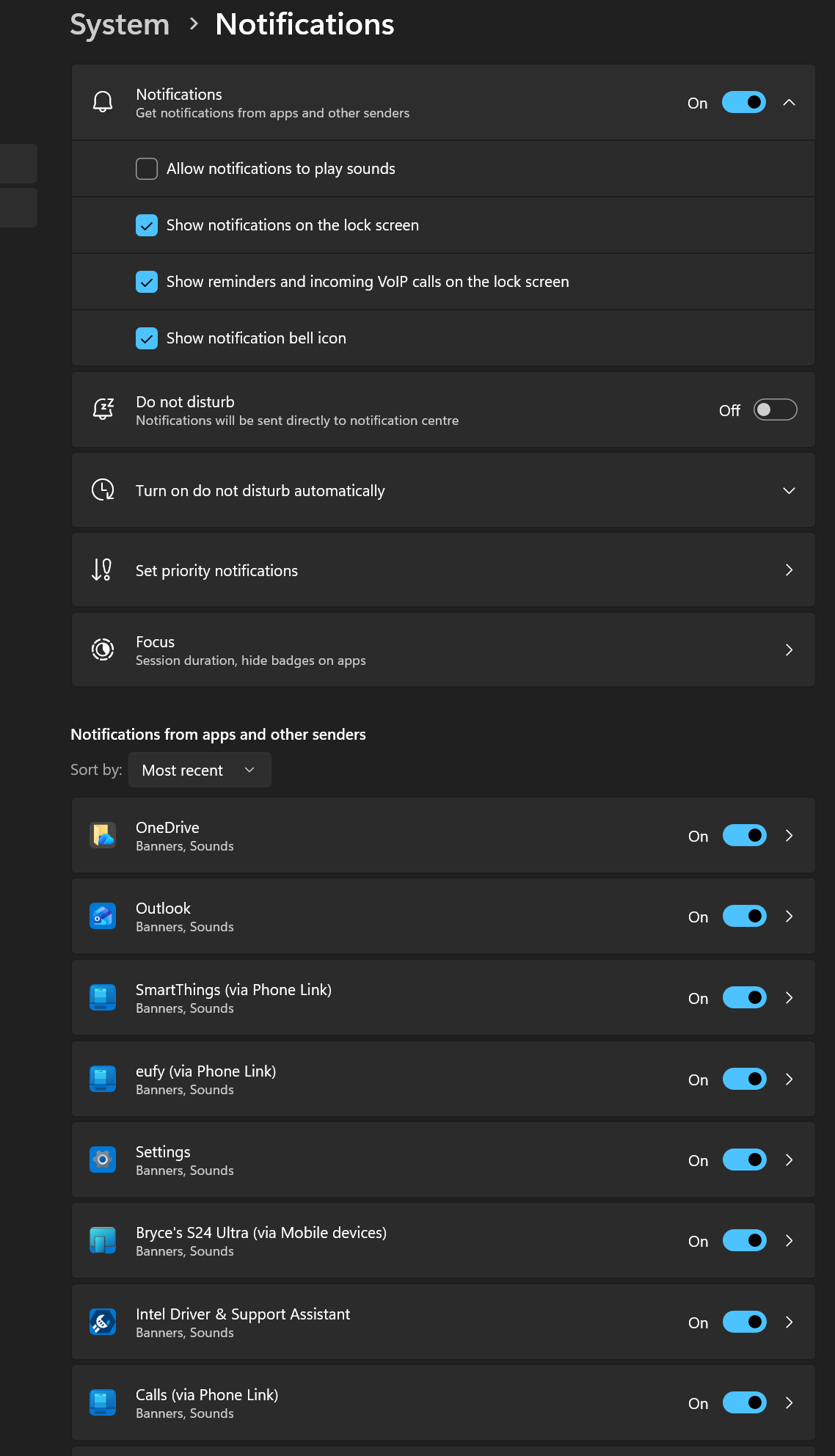Expand Turn on do not disturb automatically
The image size is (835, 1456).
point(789,490)
